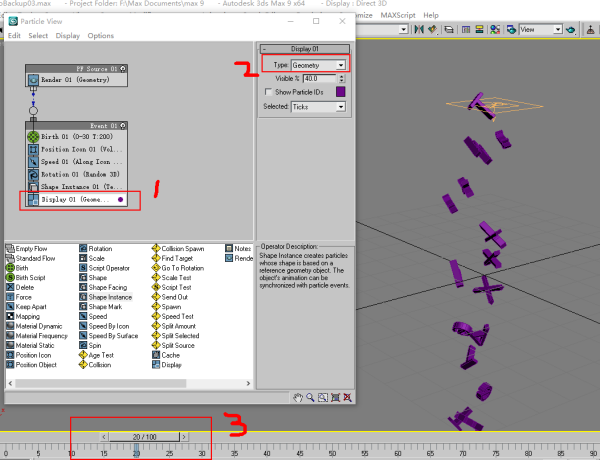This screenshot has height=460, width=600.
Task: Click the Visible % value field
Action: coord(319,78)
